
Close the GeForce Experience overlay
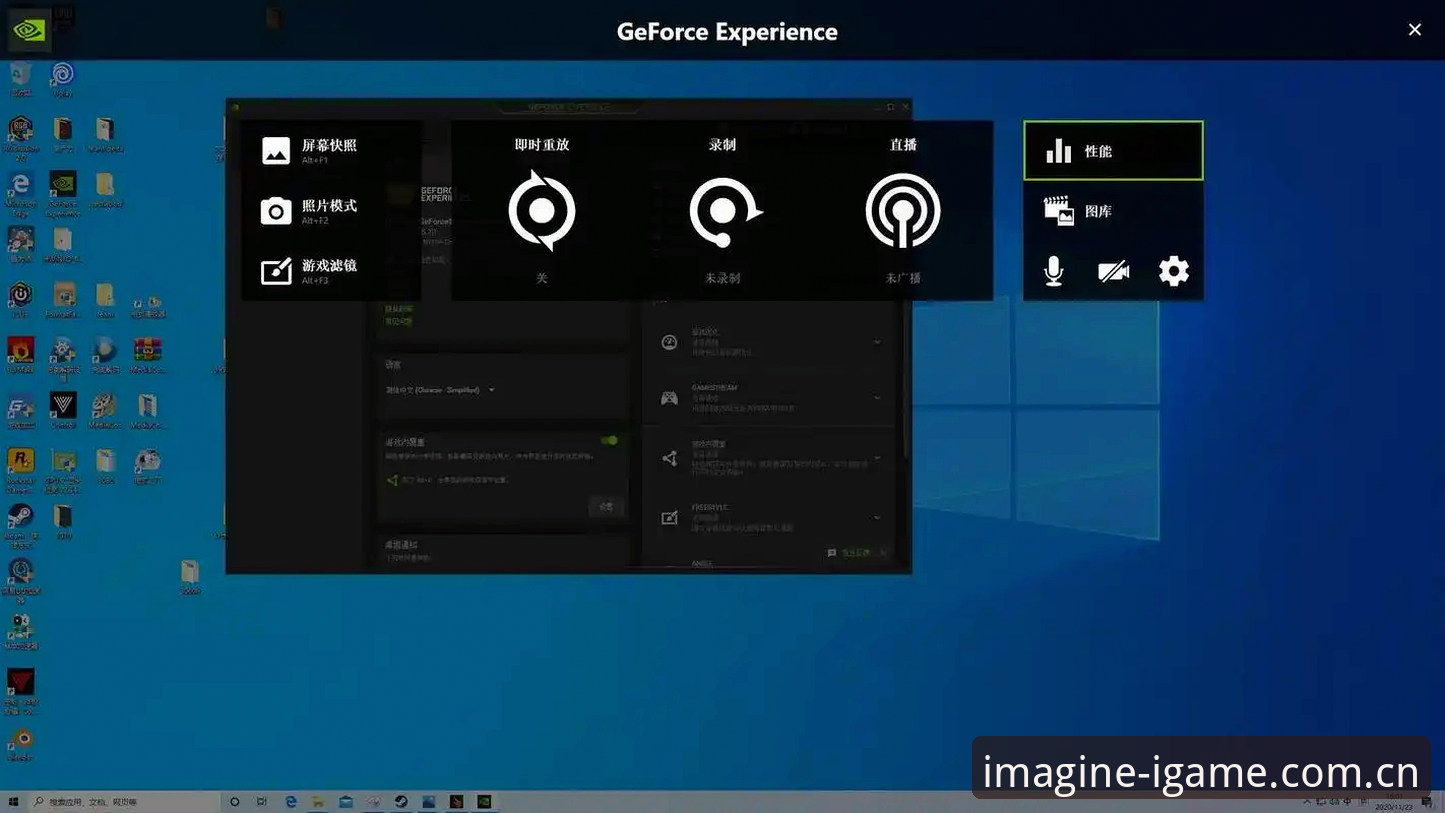click(x=1415, y=30)
